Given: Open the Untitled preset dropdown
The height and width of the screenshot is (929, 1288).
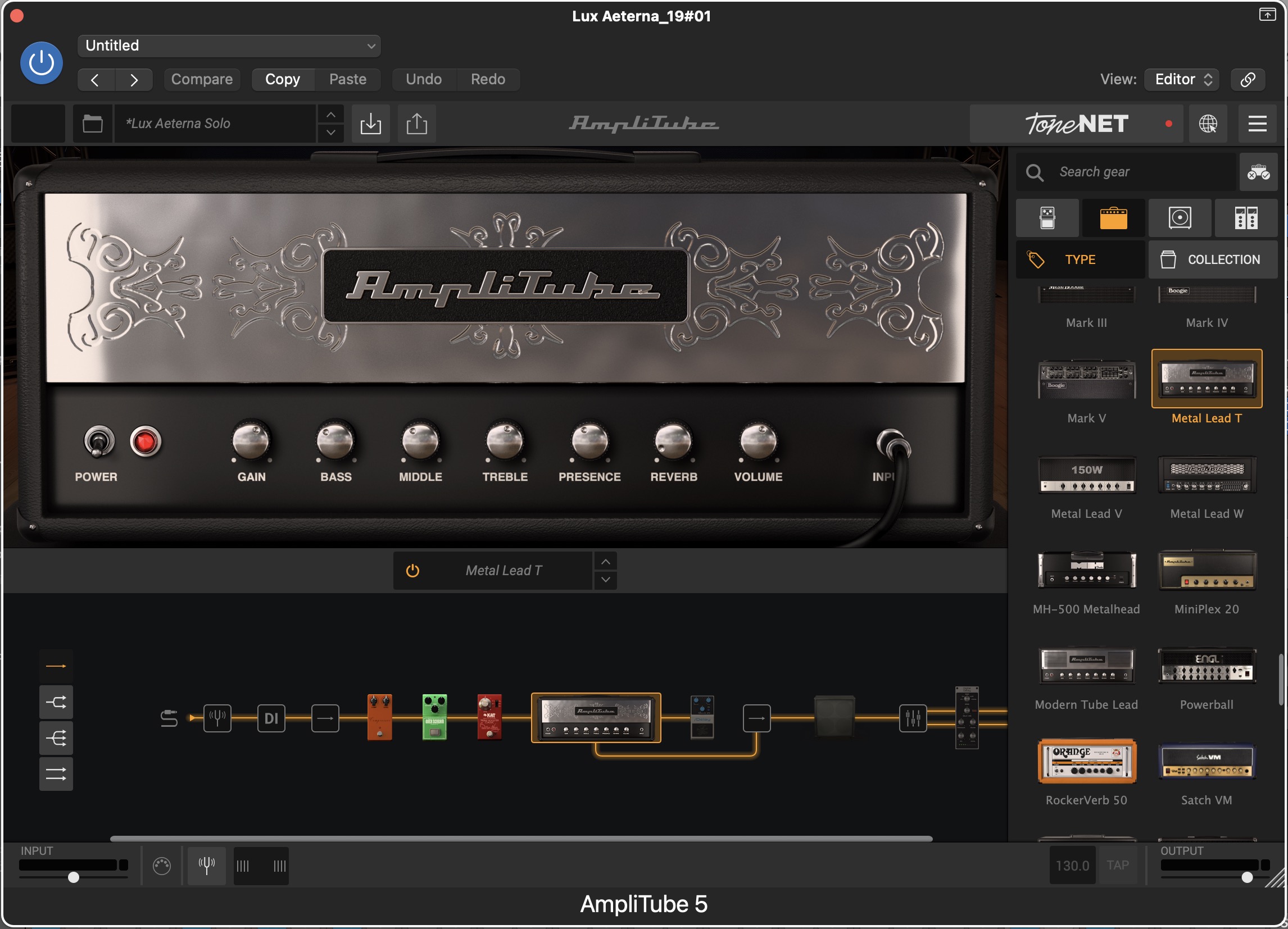Looking at the screenshot, I should [x=229, y=46].
